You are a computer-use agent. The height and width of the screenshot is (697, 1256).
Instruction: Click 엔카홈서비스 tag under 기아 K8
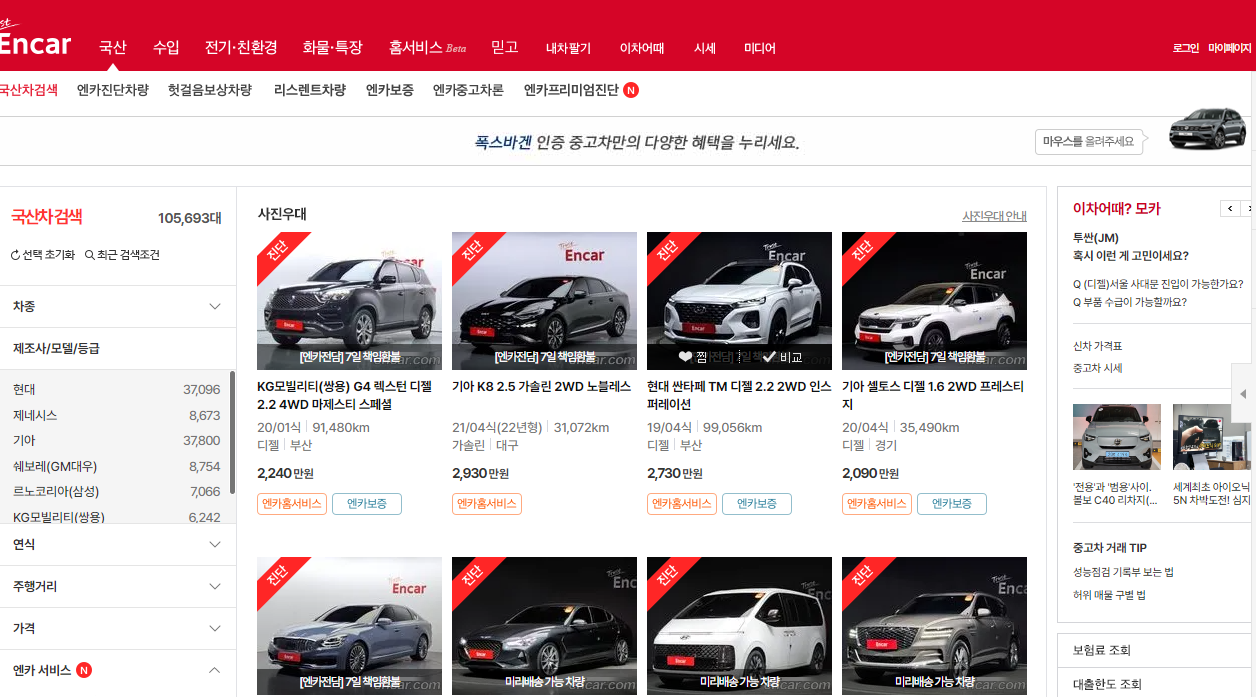(x=487, y=504)
